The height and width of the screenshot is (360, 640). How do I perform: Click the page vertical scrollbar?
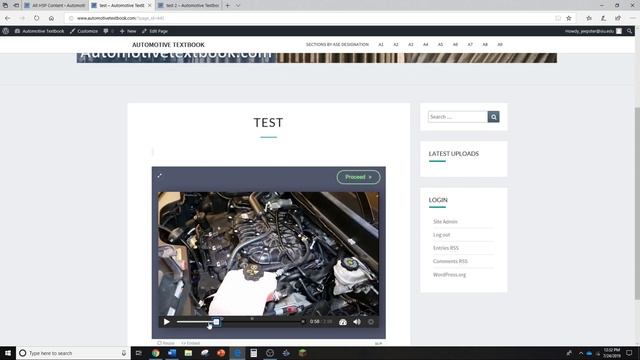pos(637,204)
